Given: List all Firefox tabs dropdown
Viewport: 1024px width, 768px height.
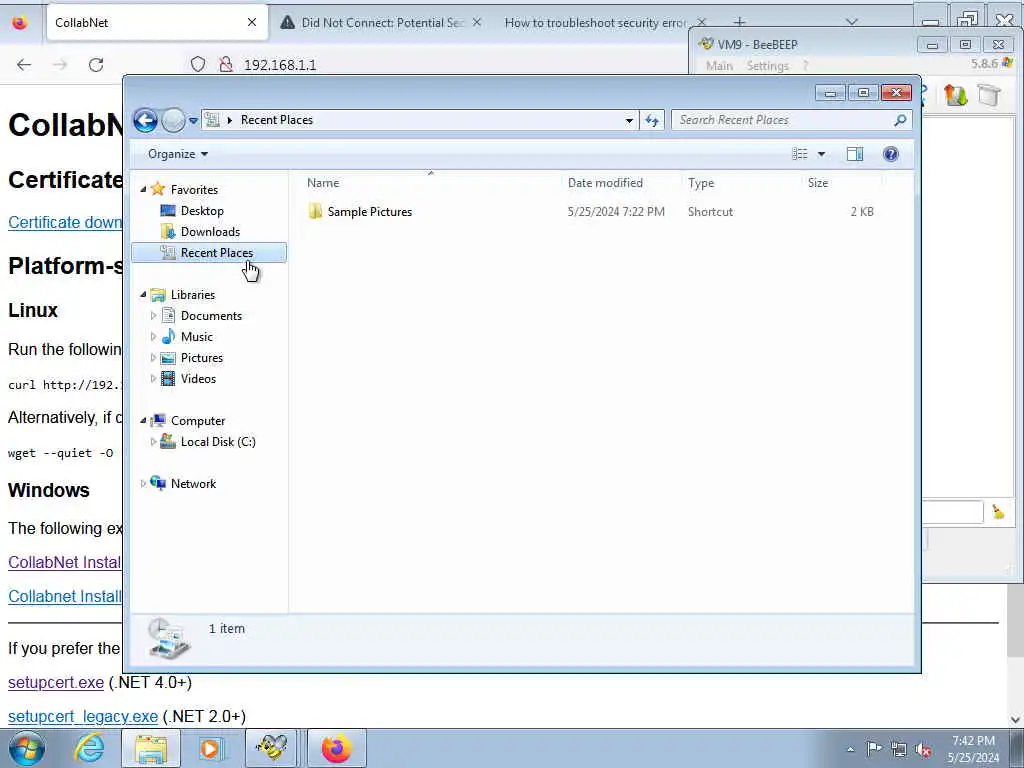Looking at the screenshot, I should tap(852, 23).
